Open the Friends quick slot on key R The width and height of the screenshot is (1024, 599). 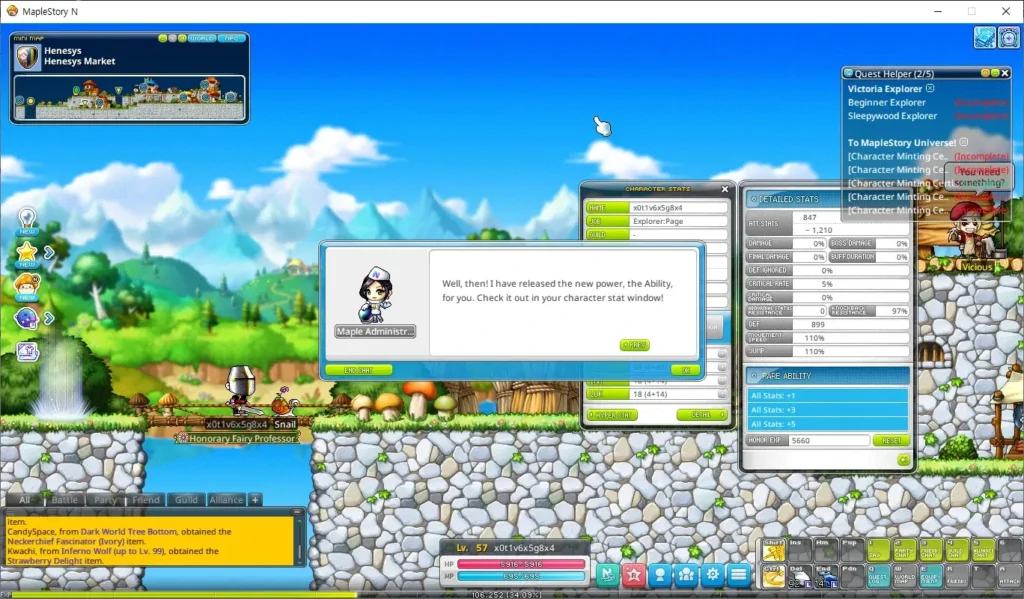click(957, 576)
